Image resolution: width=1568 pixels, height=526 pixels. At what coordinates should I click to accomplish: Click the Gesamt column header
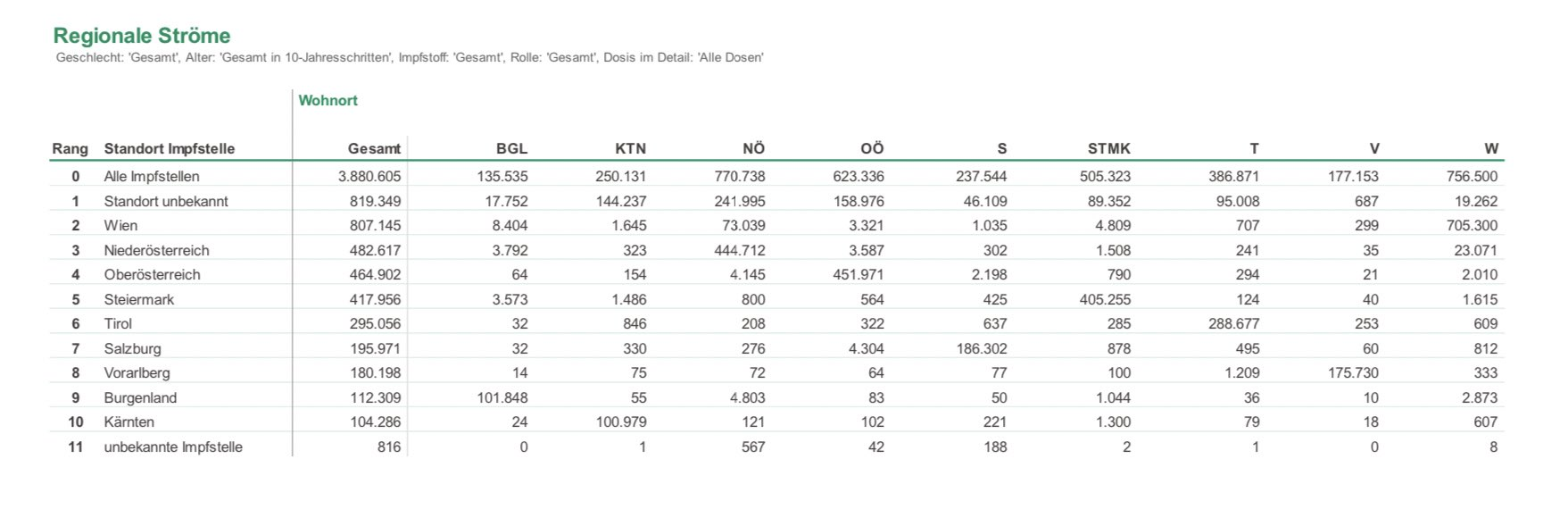[374, 148]
